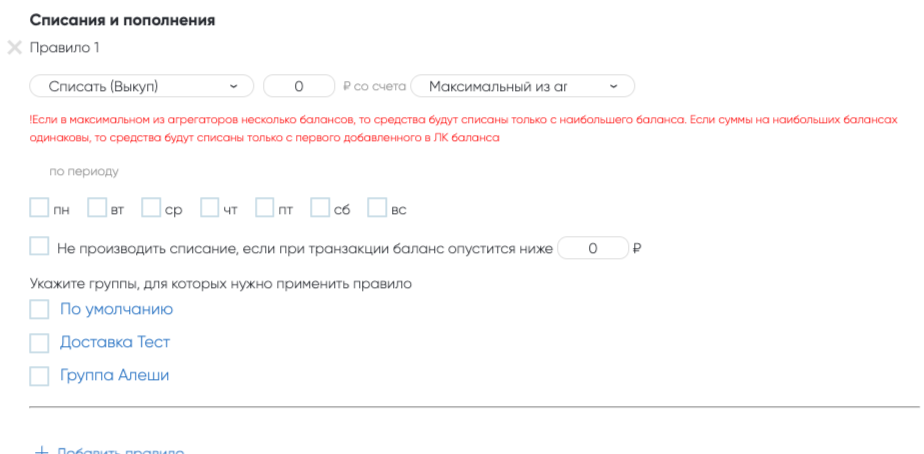
Task: Click the minimum balance threshold input
Action: point(592,248)
